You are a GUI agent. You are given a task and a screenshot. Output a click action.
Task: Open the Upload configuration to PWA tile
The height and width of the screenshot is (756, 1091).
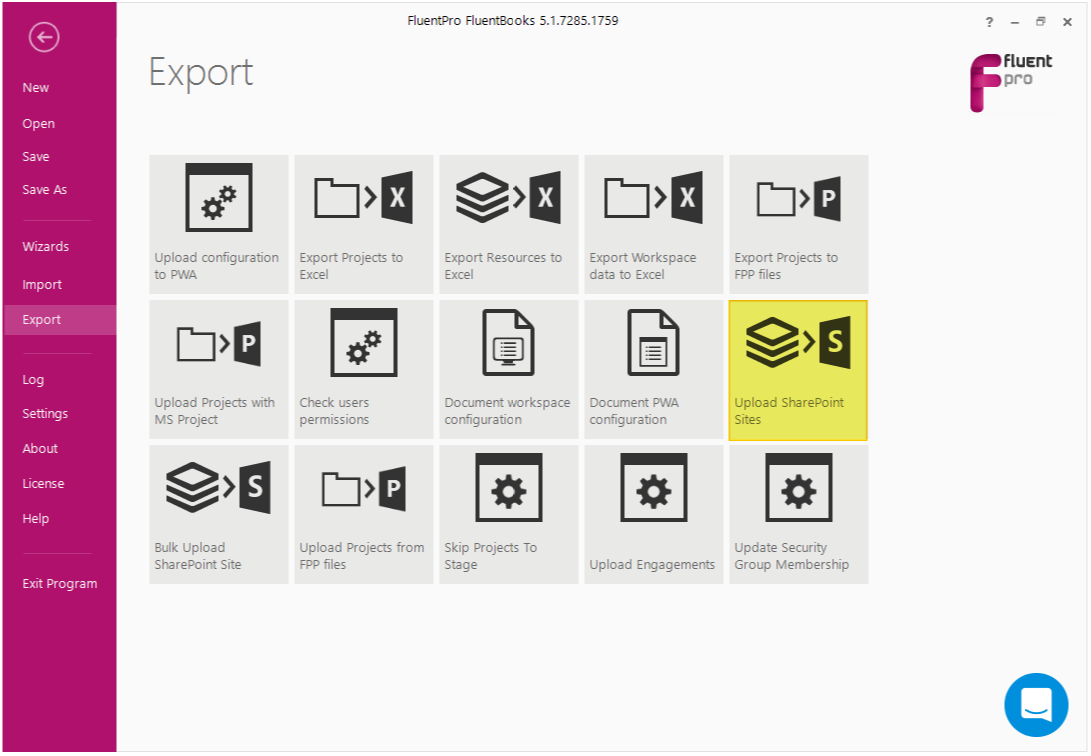point(218,224)
